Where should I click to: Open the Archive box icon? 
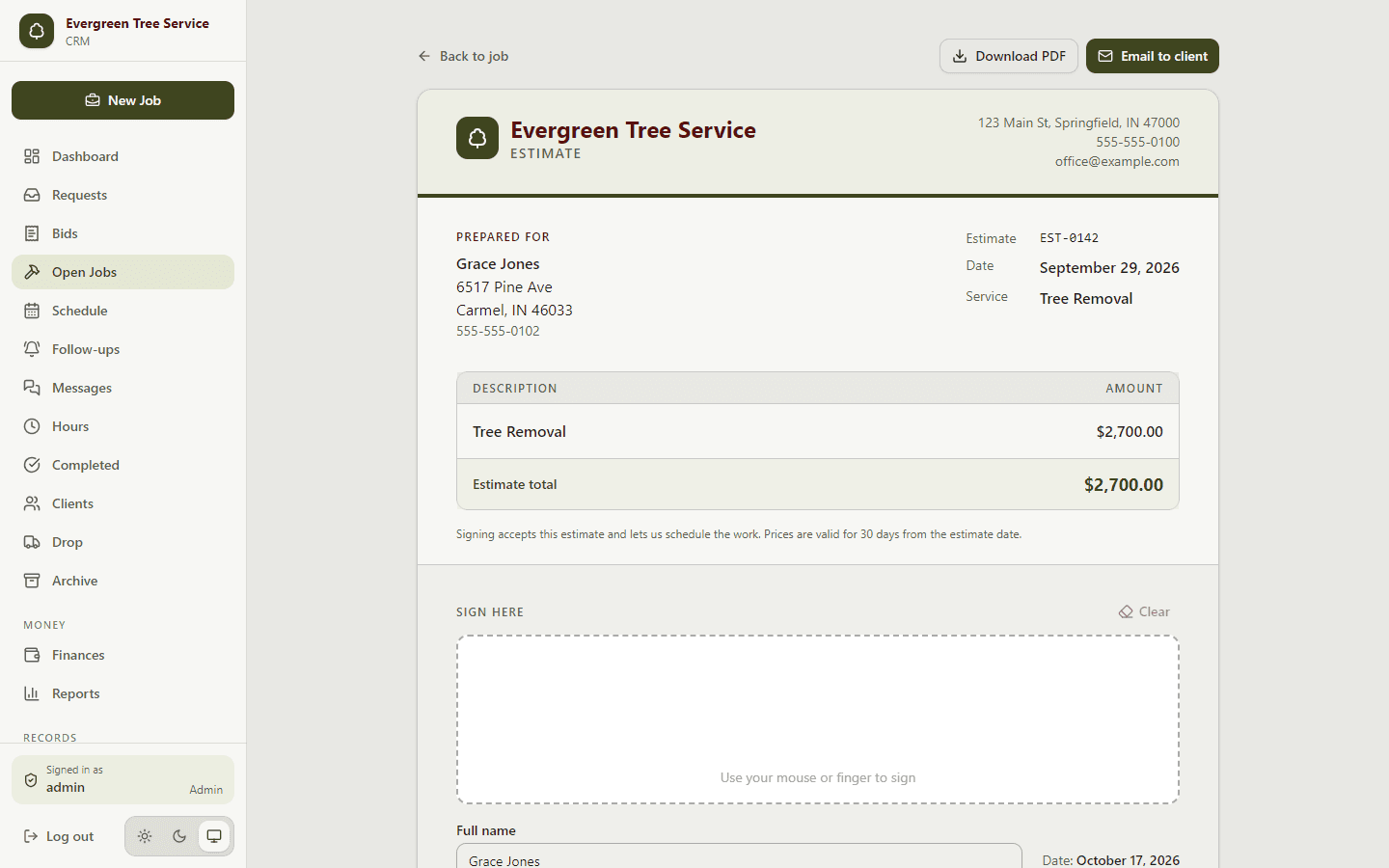tap(32, 581)
